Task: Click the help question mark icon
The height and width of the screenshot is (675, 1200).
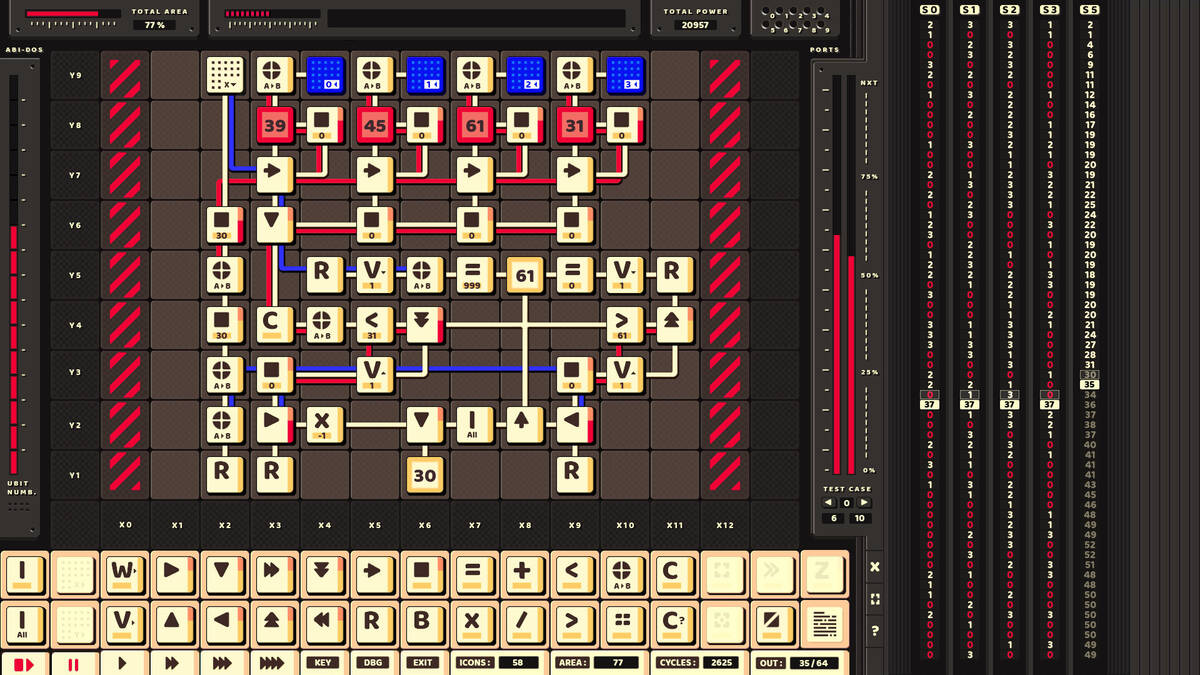Action: [x=875, y=631]
